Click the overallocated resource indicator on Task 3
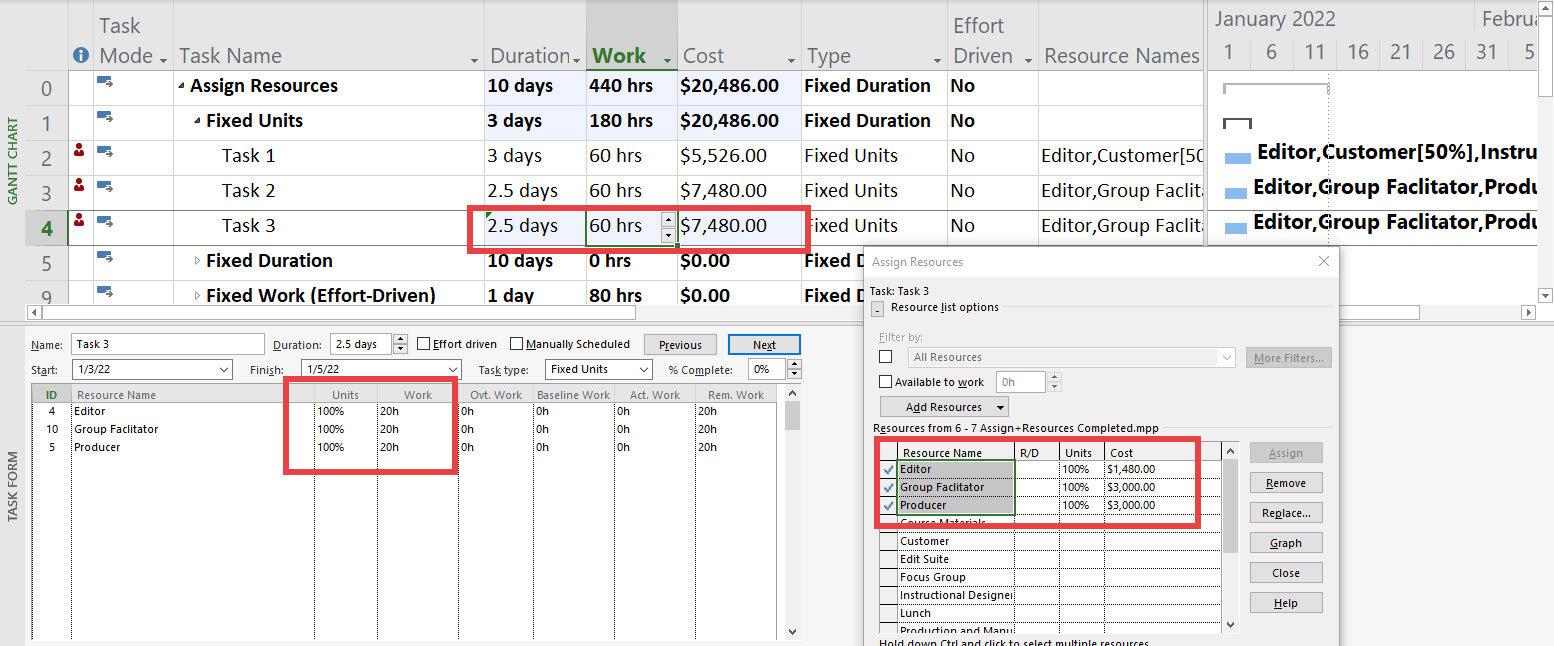1554x646 pixels. coord(80,221)
